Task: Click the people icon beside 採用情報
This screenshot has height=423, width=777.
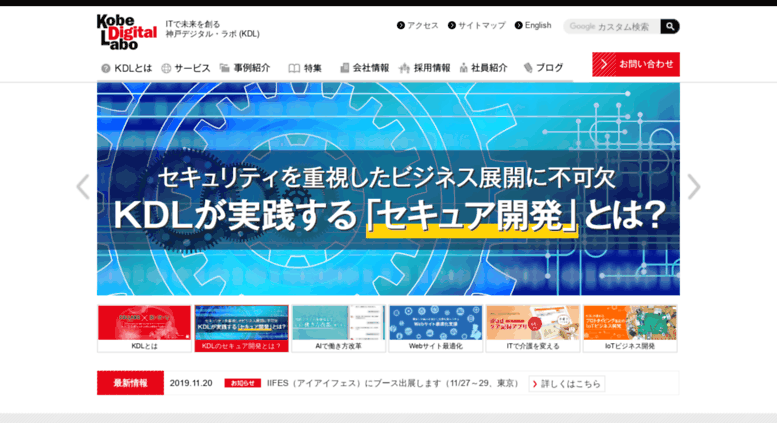Action: [404, 68]
